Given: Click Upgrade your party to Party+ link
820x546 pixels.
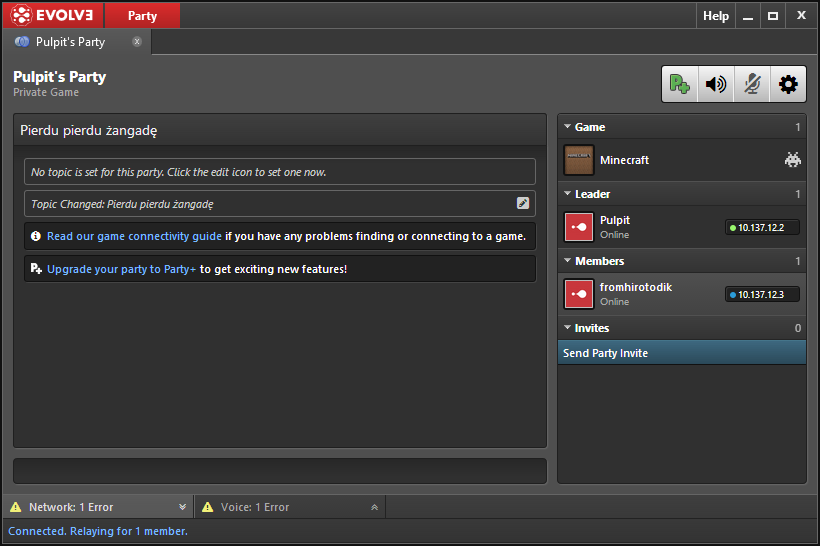Looking at the screenshot, I should [121, 269].
